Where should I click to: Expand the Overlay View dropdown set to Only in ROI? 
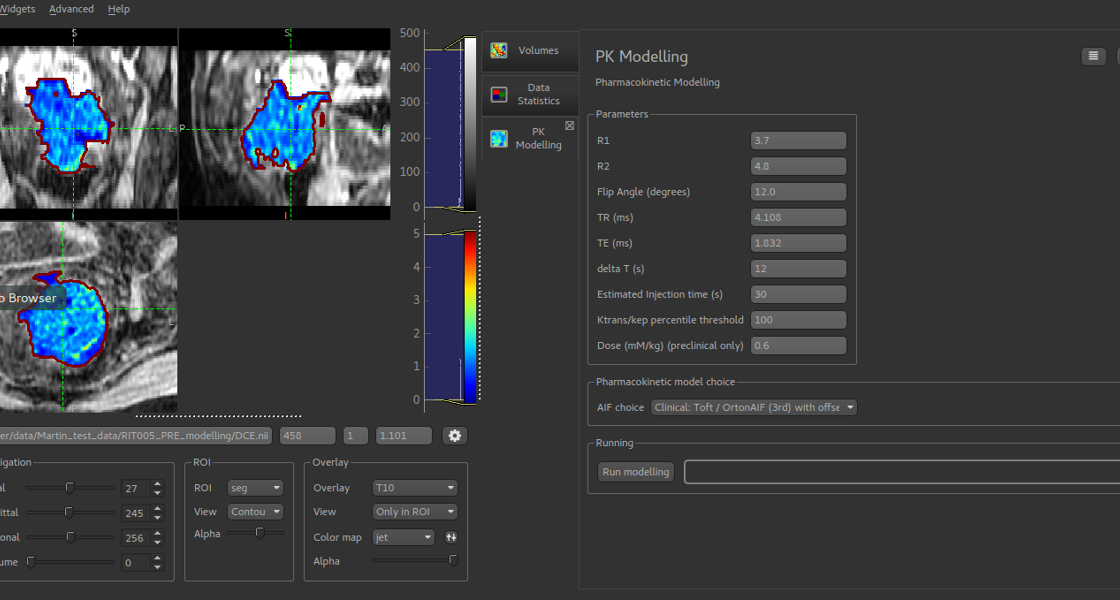tap(414, 512)
